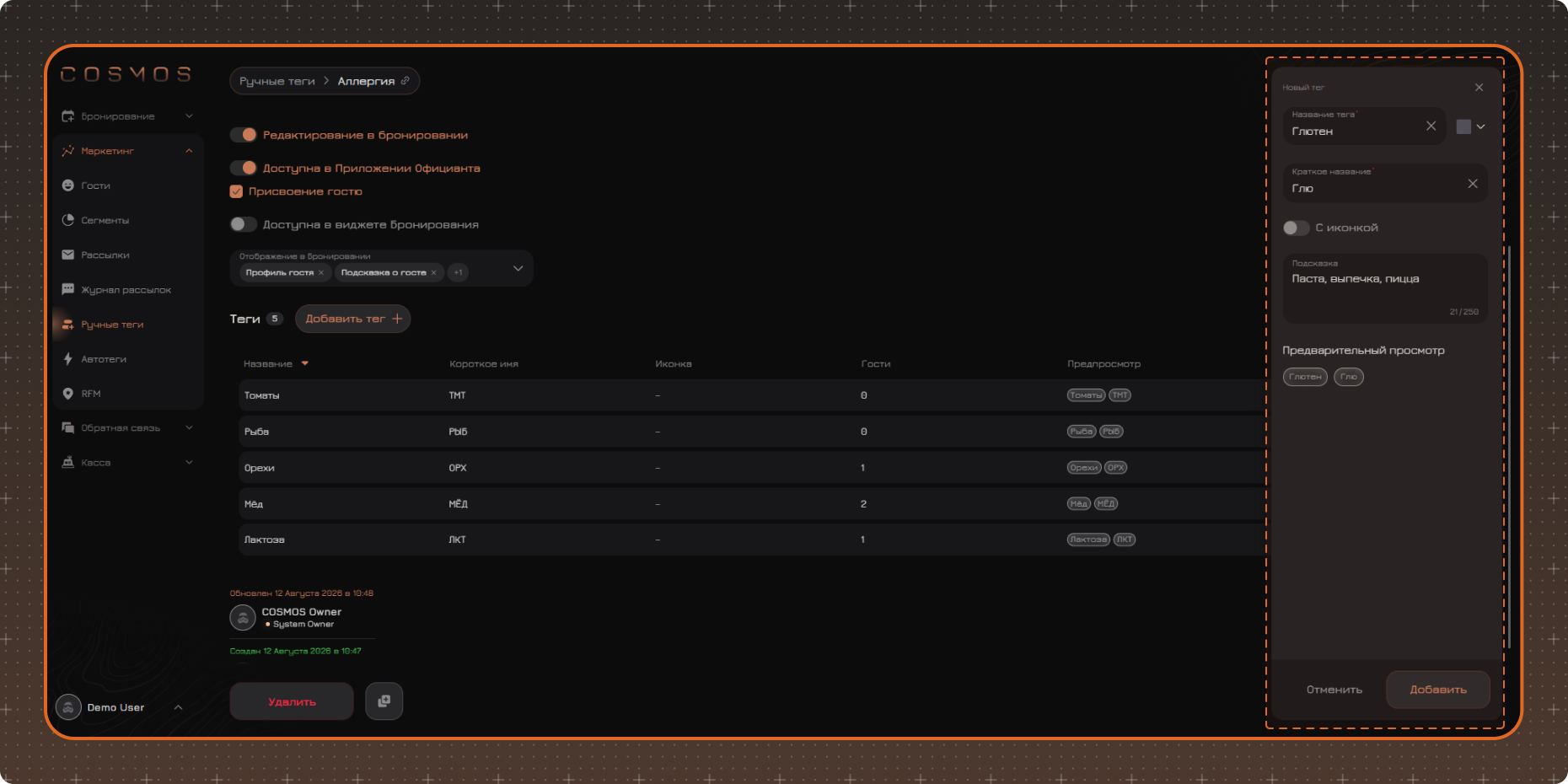This screenshot has height=784, width=1568.
Task: Click the Глютен preview tag
Action: click(x=1305, y=377)
